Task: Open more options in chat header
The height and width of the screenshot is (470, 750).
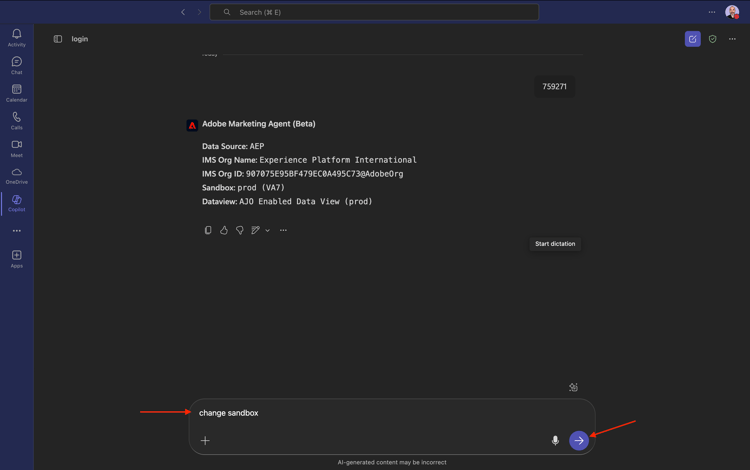Action: click(732, 39)
